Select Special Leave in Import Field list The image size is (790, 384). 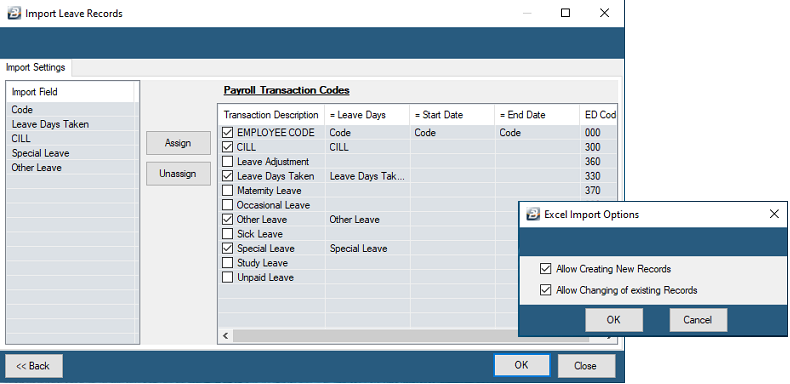71,153
